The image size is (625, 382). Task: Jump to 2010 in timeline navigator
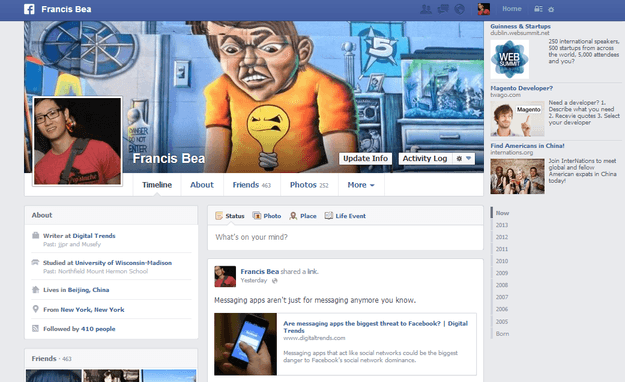[502, 261]
